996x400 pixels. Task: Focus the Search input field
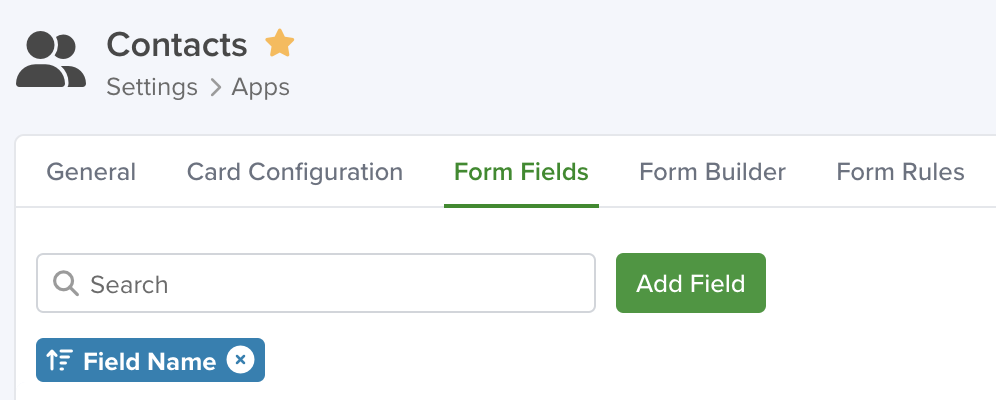coord(316,283)
